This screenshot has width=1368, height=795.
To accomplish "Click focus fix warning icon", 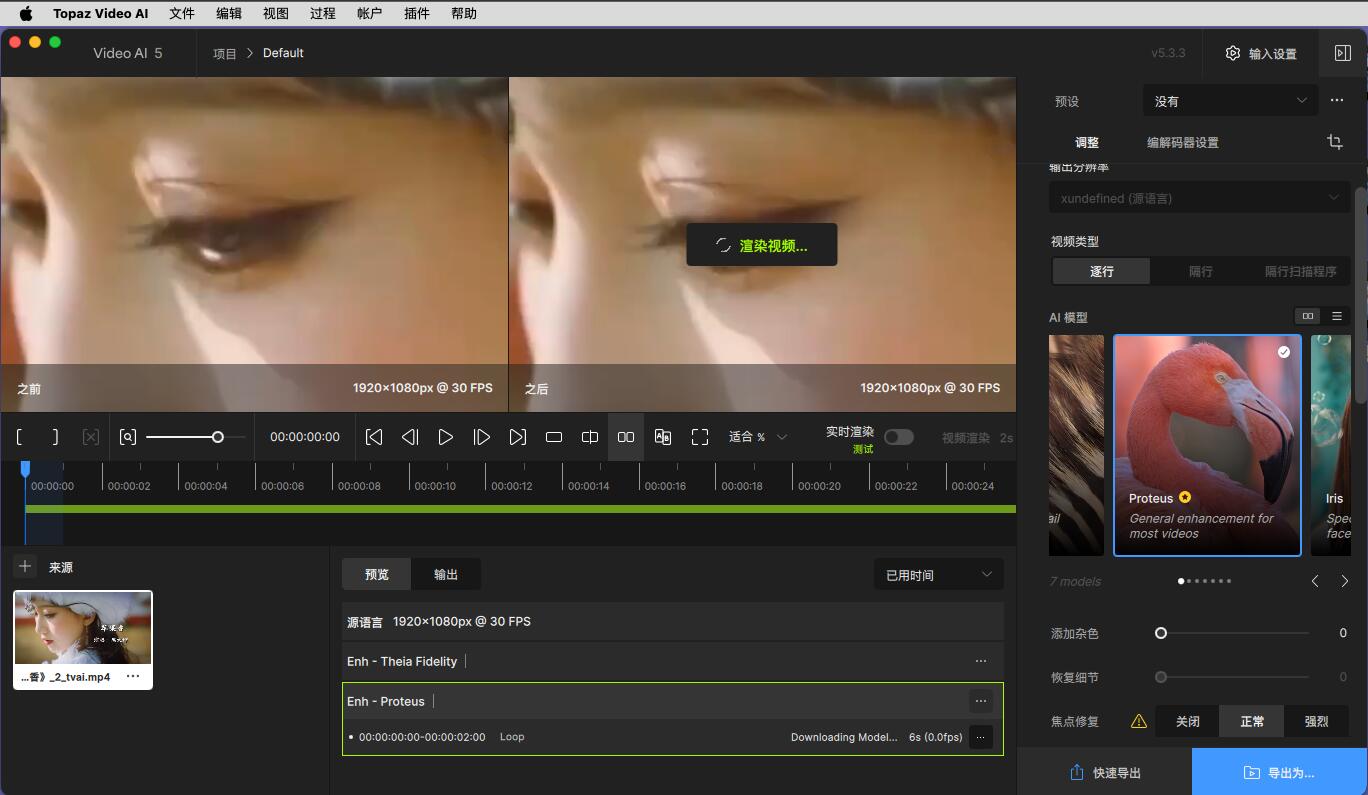I will [x=1138, y=721].
